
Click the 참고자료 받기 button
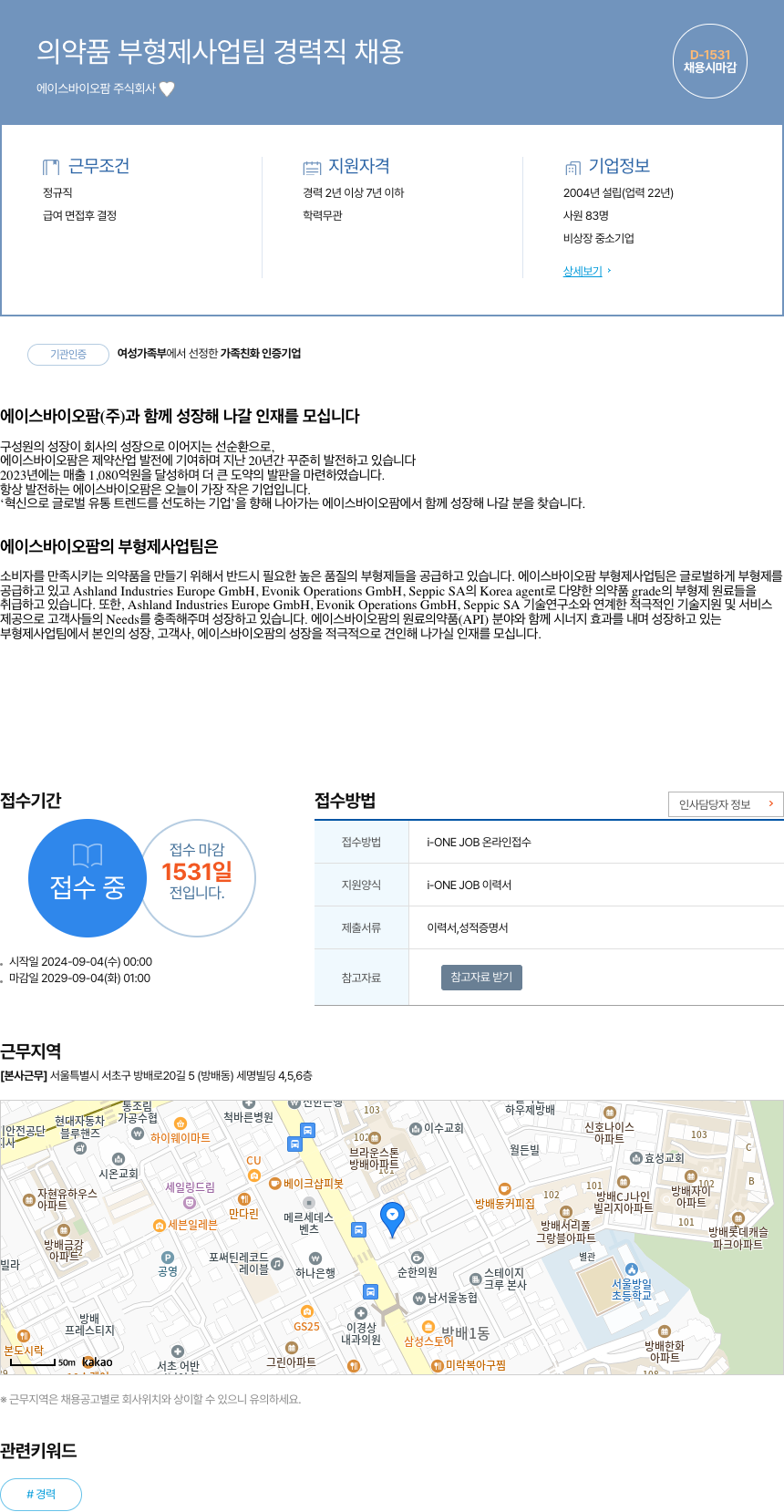point(481,978)
